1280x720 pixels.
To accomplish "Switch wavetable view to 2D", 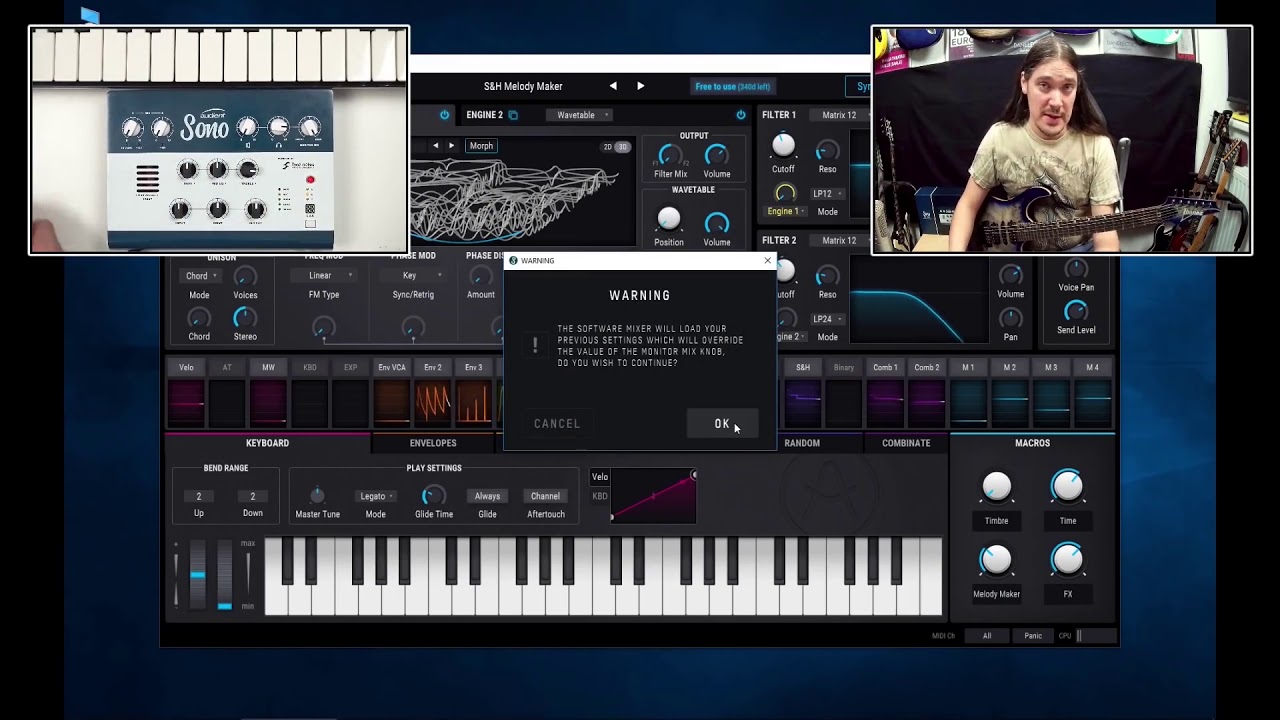I will coord(608,147).
